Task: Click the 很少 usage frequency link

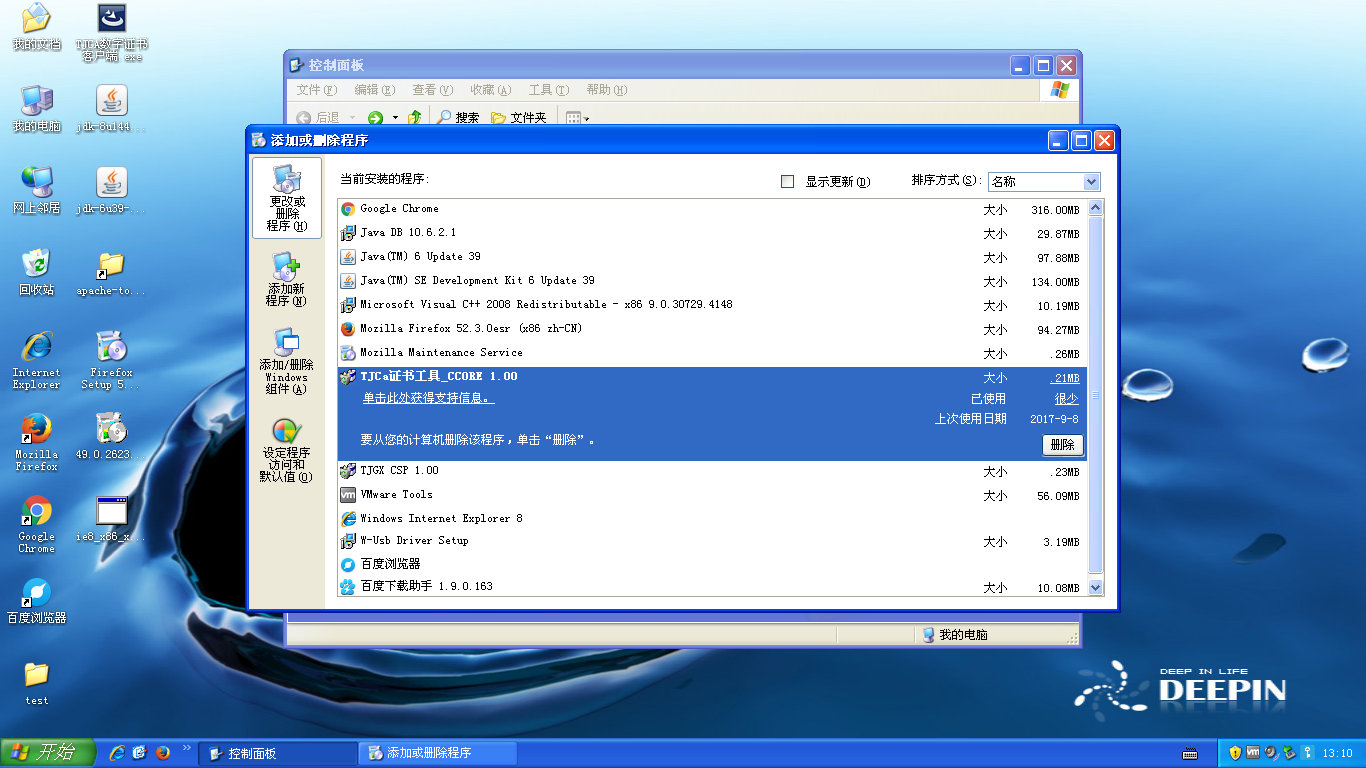Action: tap(1067, 398)
